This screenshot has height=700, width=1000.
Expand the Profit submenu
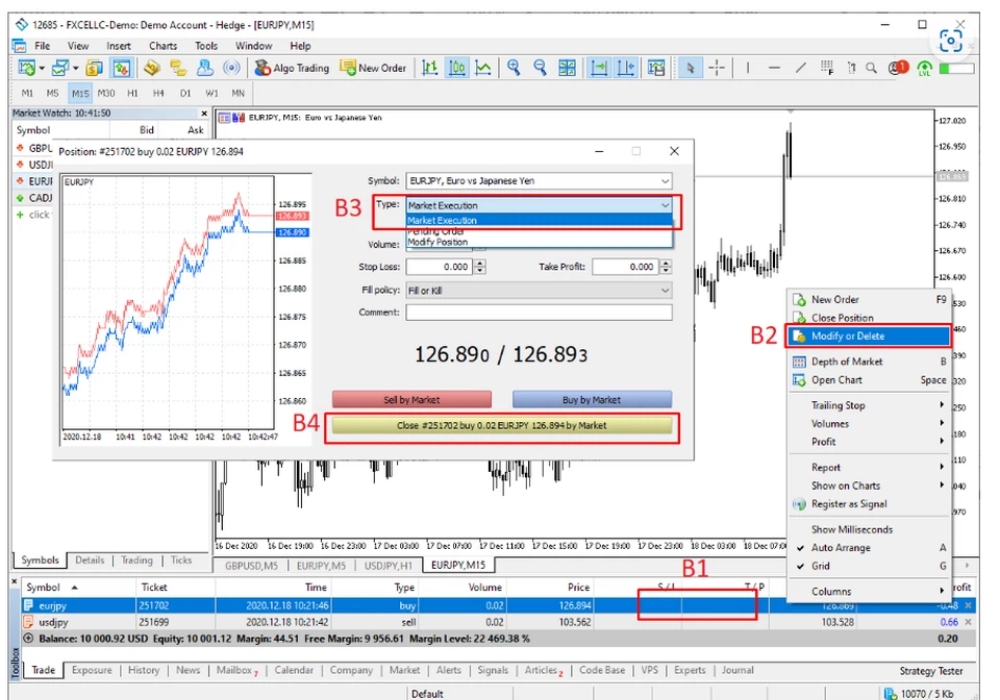click(869, 442)
